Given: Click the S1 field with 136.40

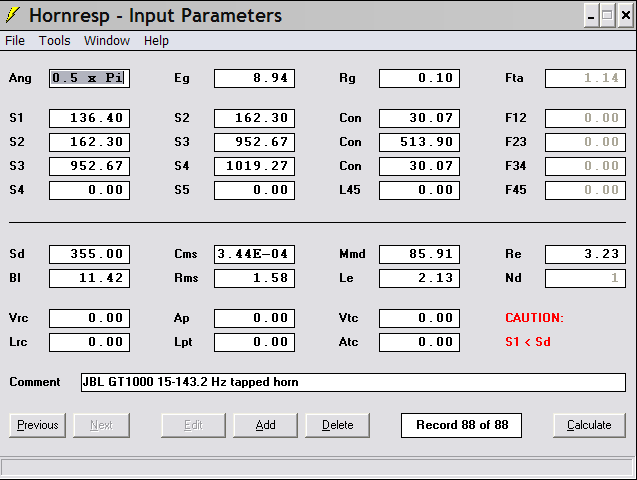Looking at the screenshot, I should tap(89, 118).
